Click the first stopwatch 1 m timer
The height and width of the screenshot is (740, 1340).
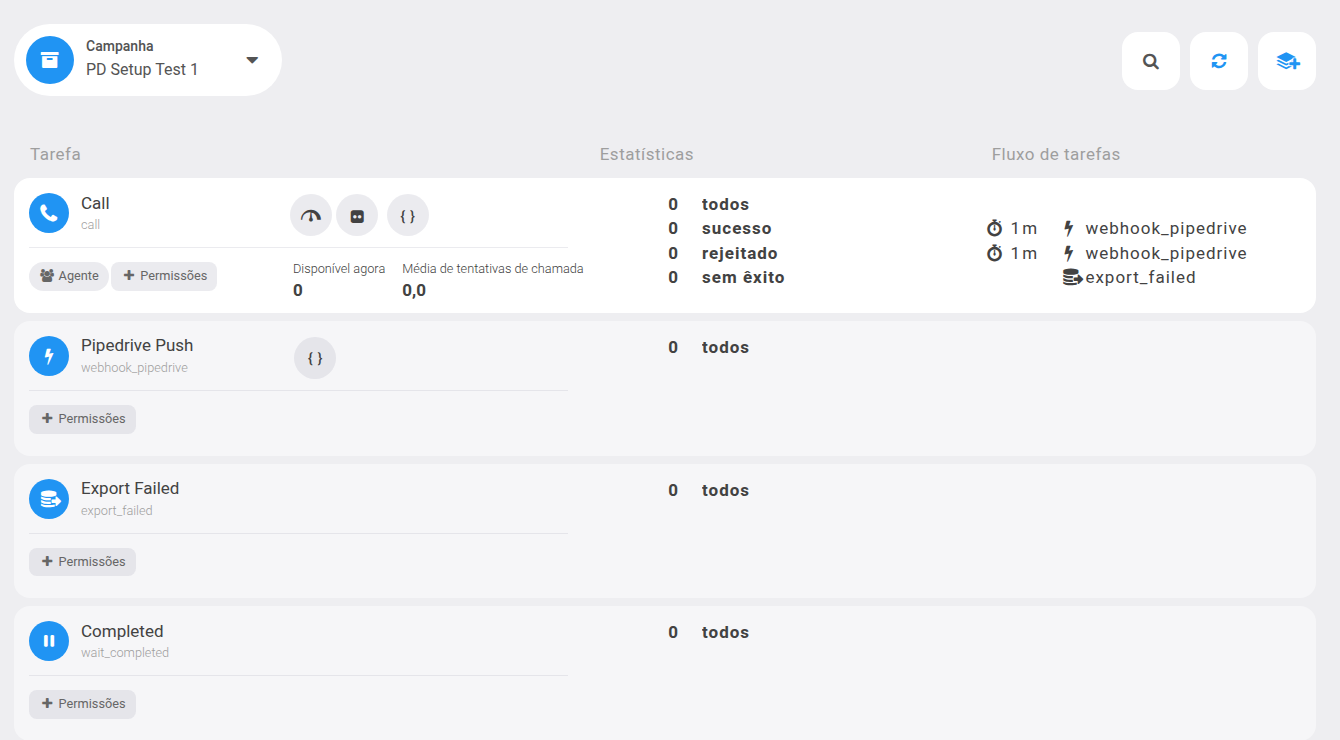[1012, 229]
